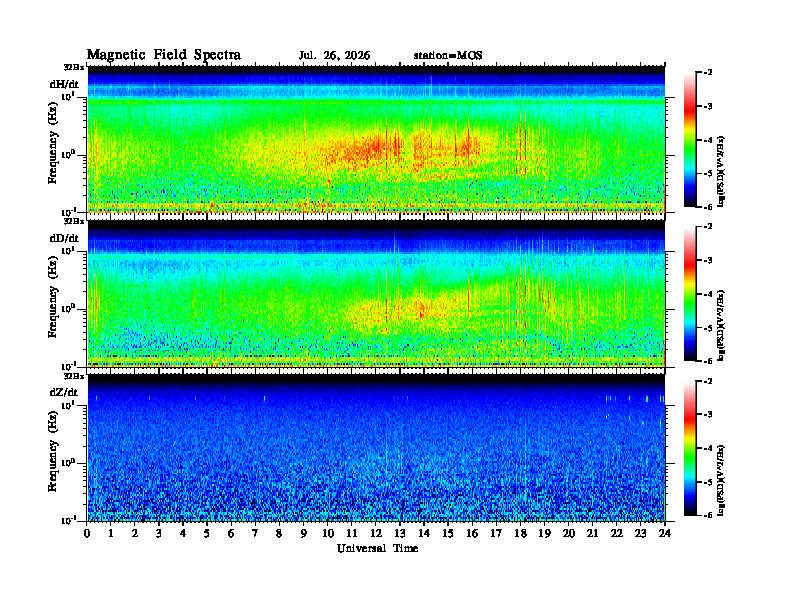Click the hour "6" tick label on time axis
The height and width of the screenshot is (612, 792).
pyautogui.click(x=231, y=533)
